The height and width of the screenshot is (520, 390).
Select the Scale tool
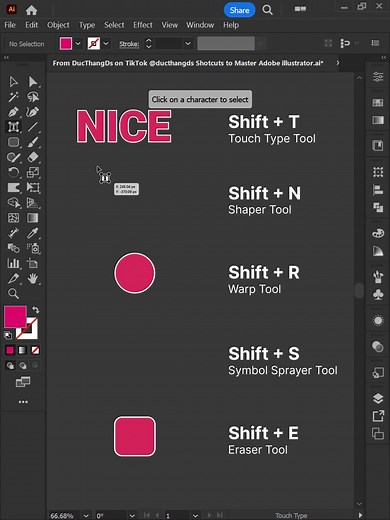[33, 172]
